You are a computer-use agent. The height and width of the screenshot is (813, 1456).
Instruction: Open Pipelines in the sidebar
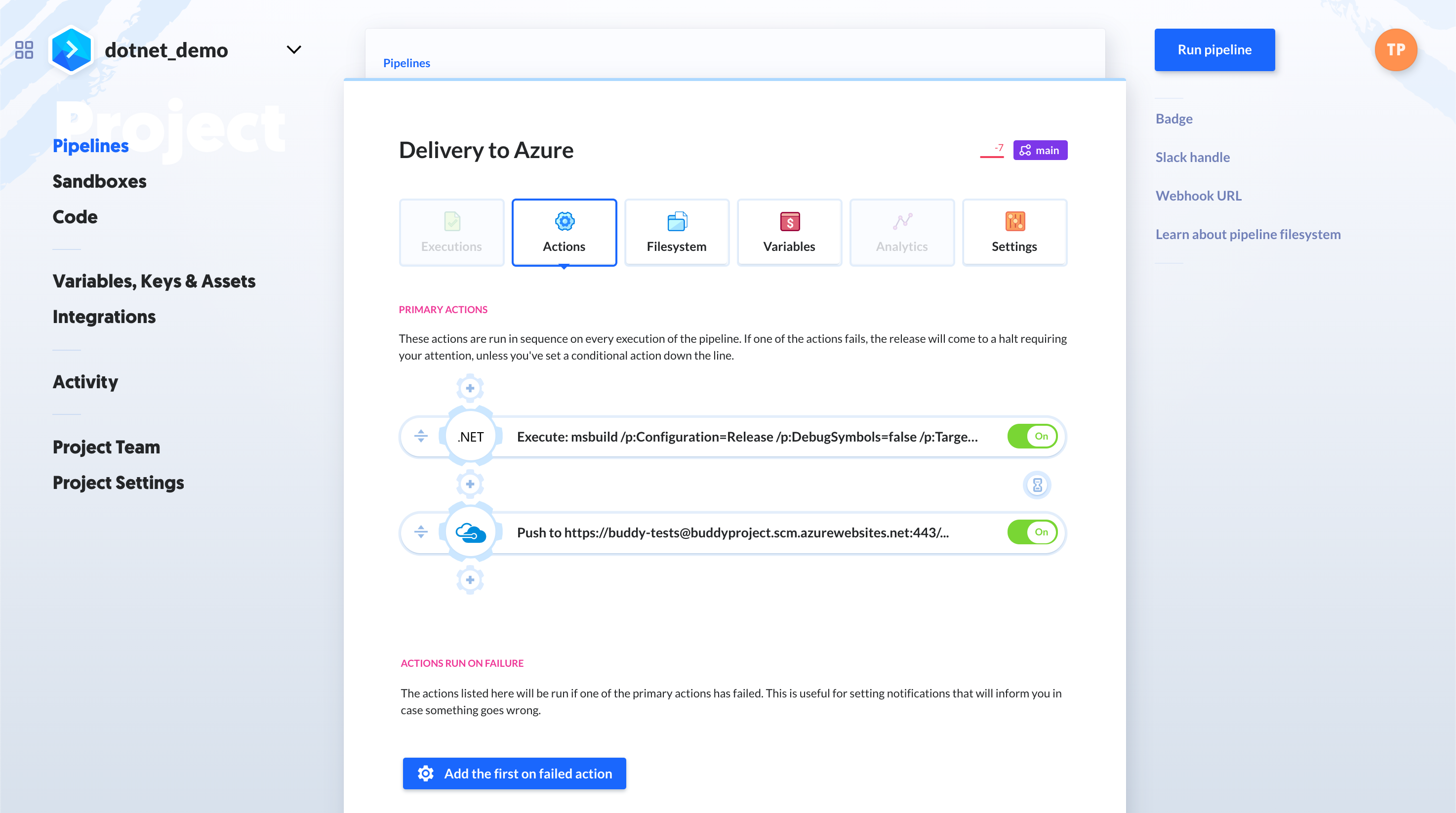point(90,146)
